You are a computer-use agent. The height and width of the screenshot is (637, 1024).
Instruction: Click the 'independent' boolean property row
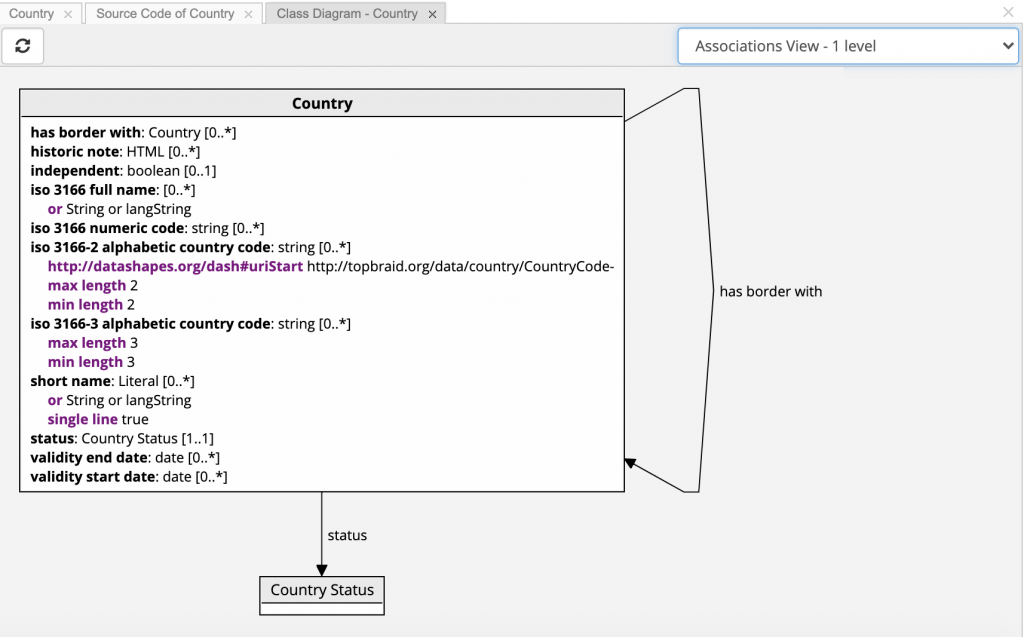tap(123, 171)
